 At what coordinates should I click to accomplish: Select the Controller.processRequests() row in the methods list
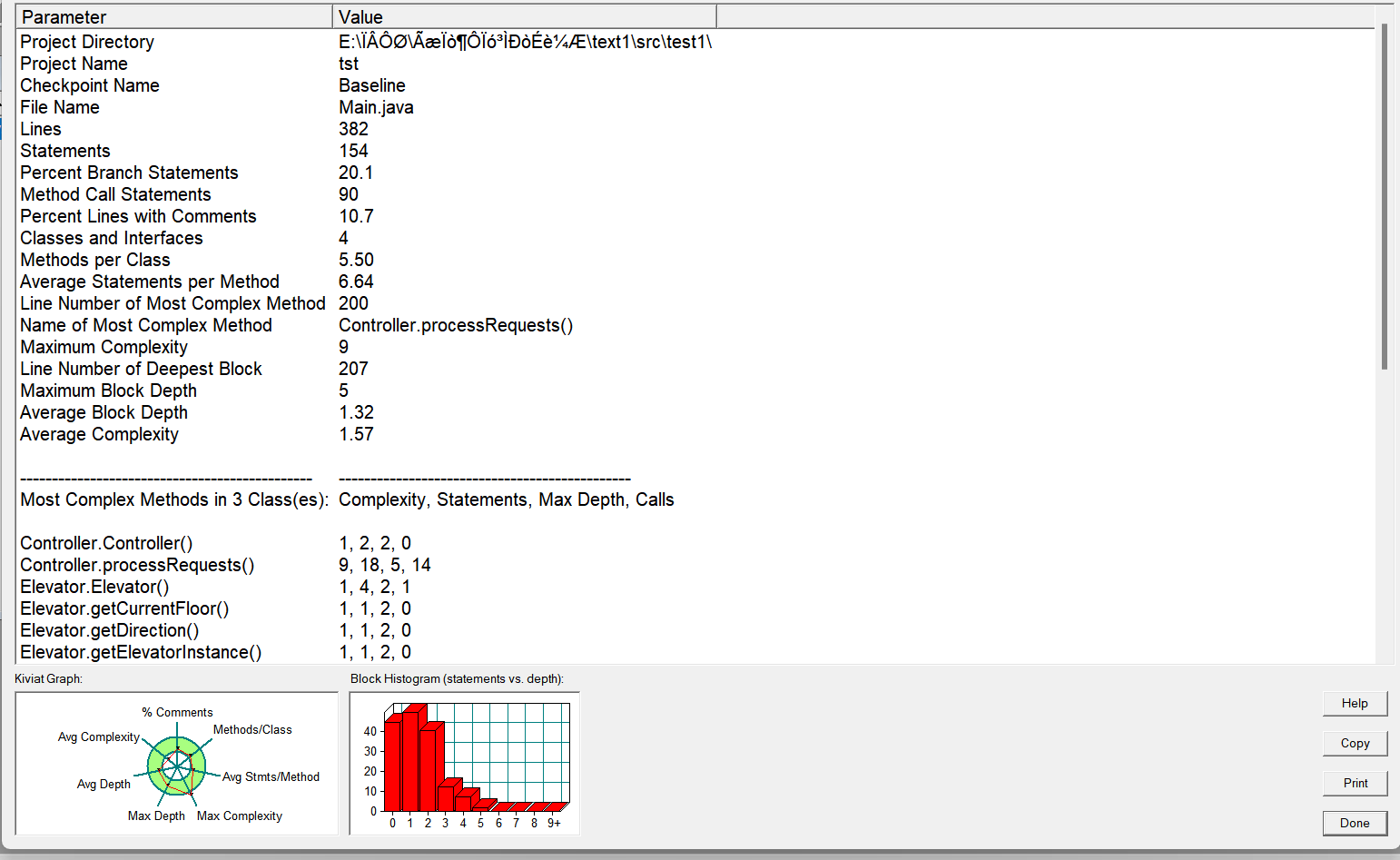tap(695, 565)
